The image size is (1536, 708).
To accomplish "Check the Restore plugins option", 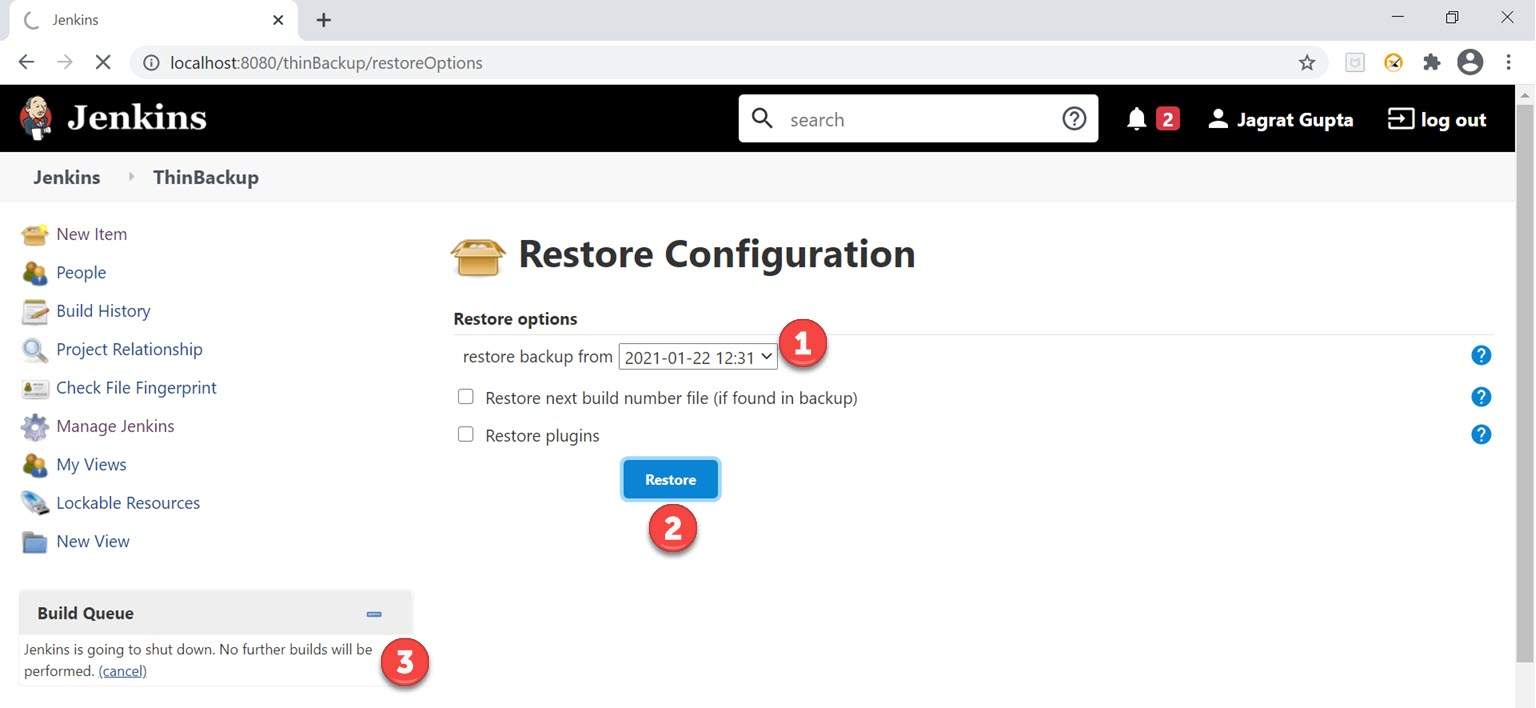I will click(x=465, y=434).
